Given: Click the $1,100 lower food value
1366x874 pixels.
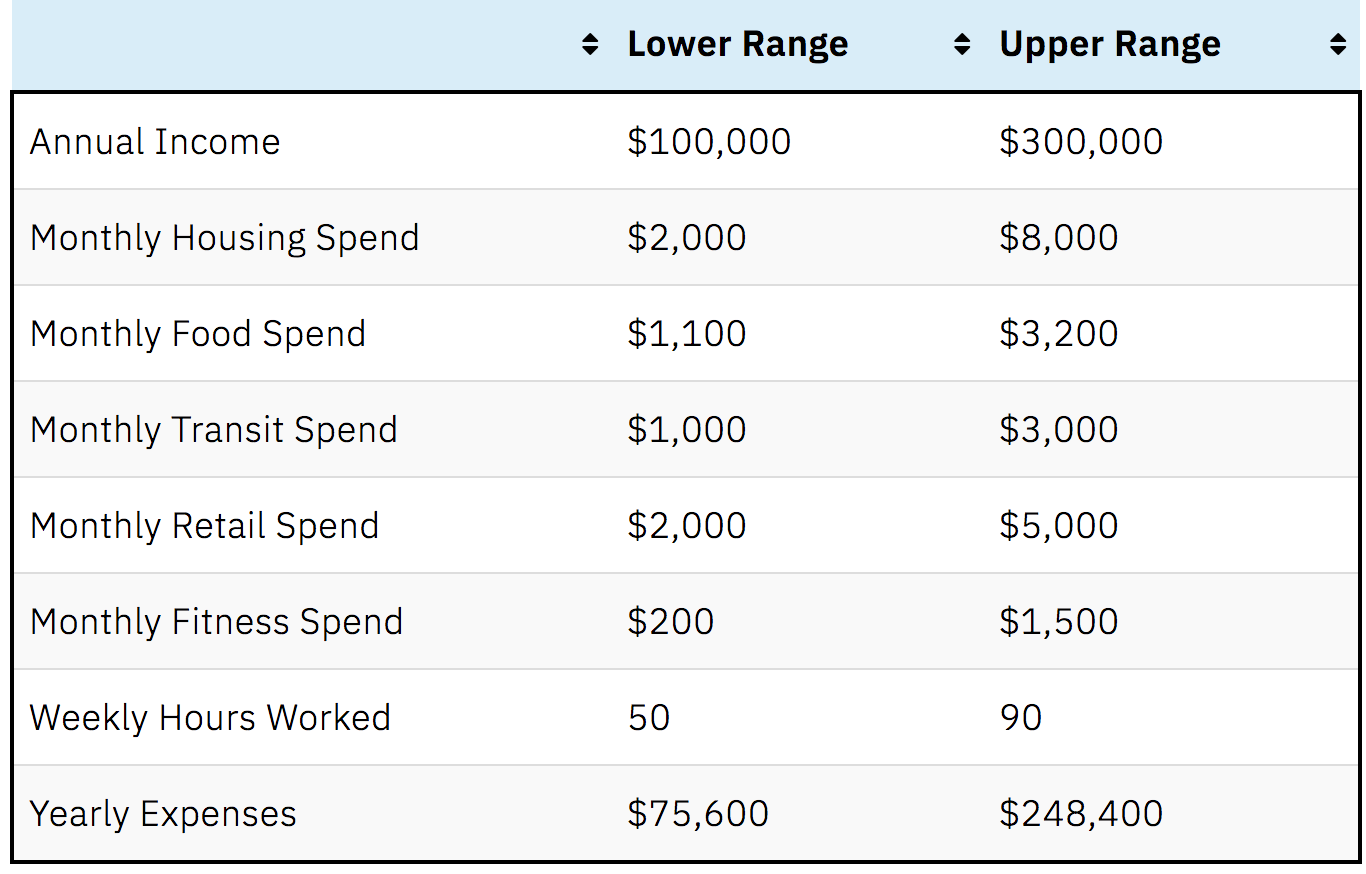Looking at the screenshot, I should (x=687, y=334).
